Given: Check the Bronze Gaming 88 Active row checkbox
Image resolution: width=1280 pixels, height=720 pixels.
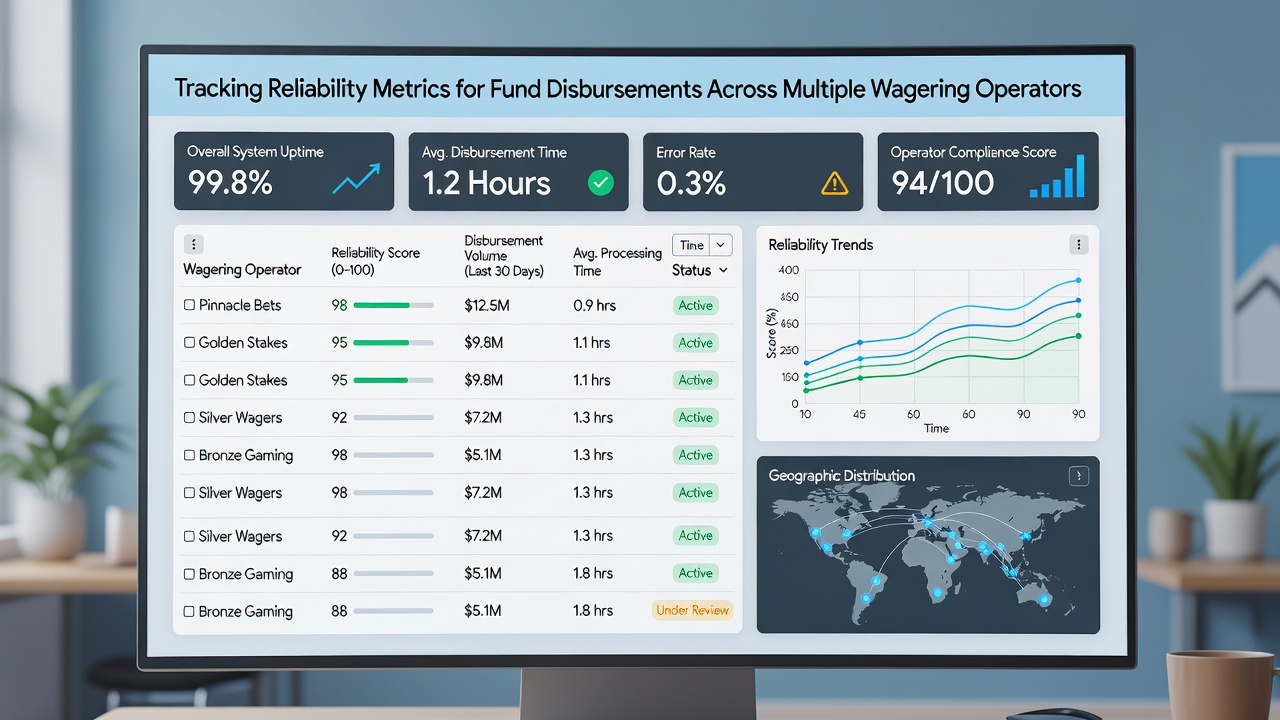Looking at the screenshot, I should click(x=189, y=574).
